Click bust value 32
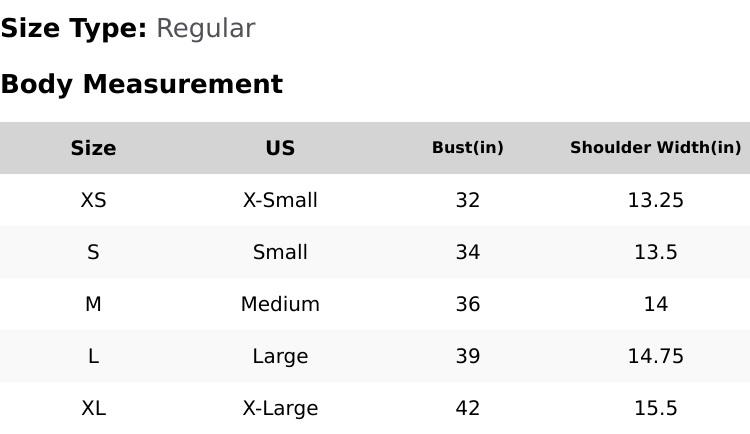The height and width of the screenshot is (434, 750). tap(467, 200)
